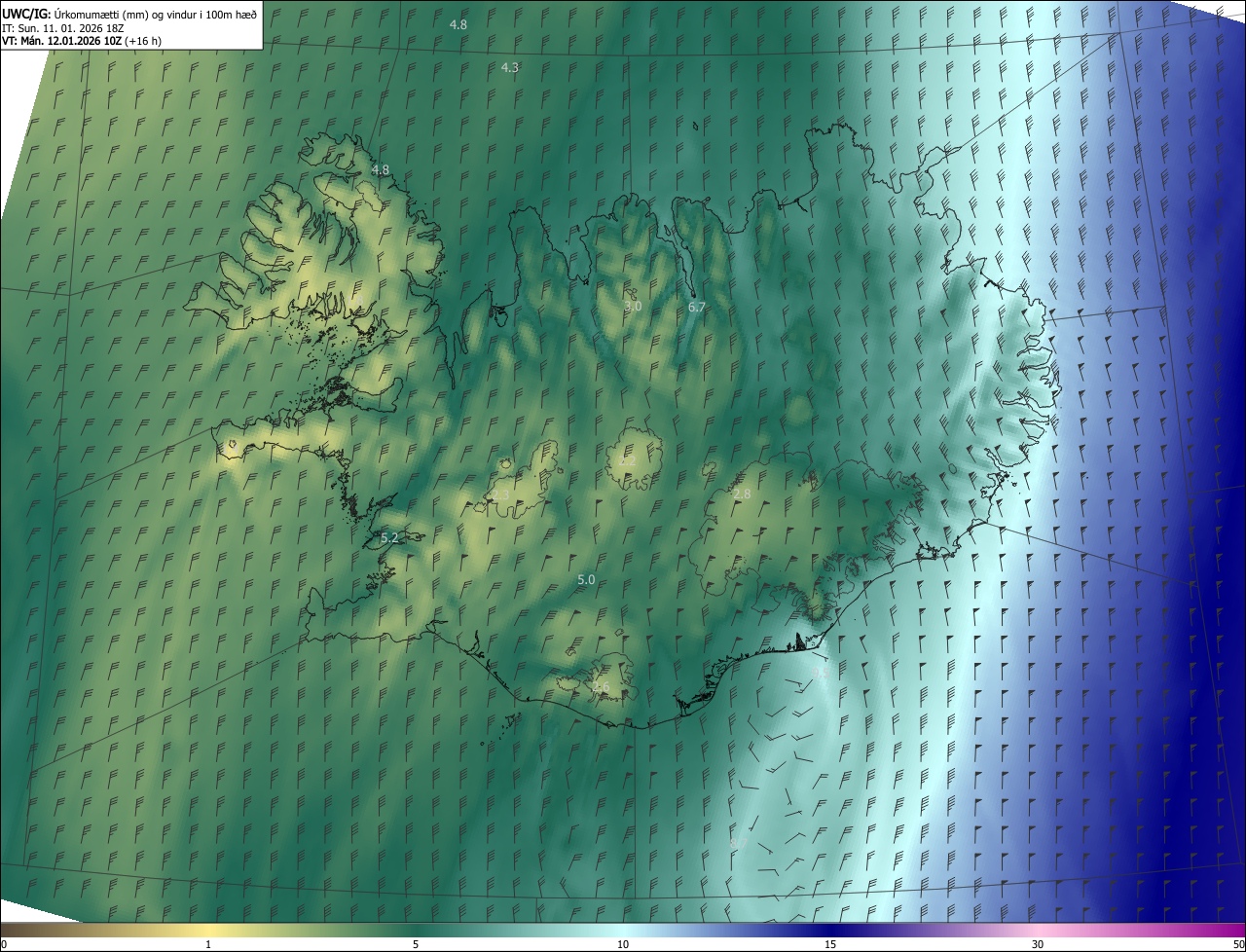Click the 5.0 precipitation label
The width and height of the screenshot is (1246, 952).
586,579
